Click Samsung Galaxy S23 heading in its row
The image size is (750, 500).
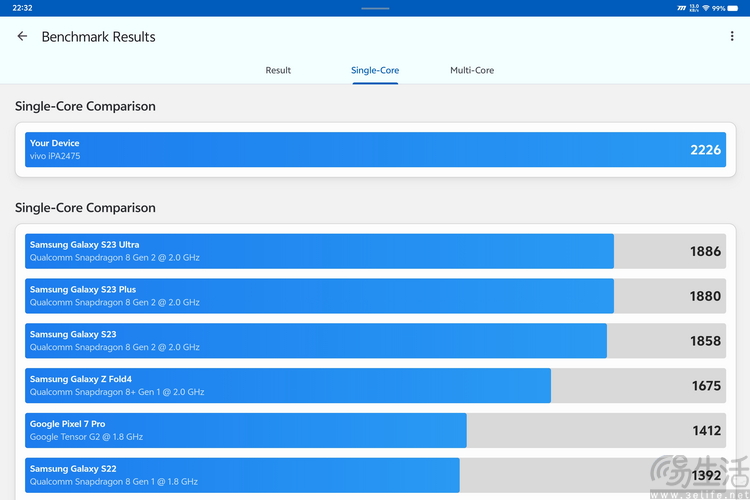tap(73, 334)
